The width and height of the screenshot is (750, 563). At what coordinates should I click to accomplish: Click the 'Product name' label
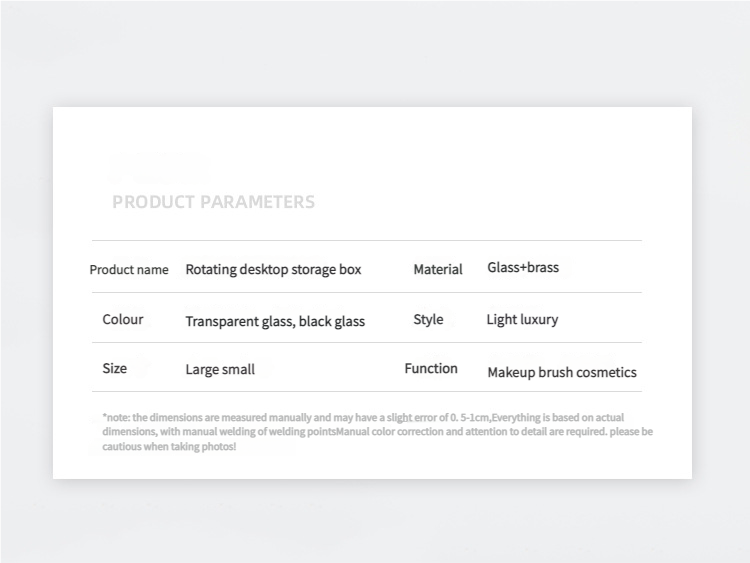(x=129, y=269)
